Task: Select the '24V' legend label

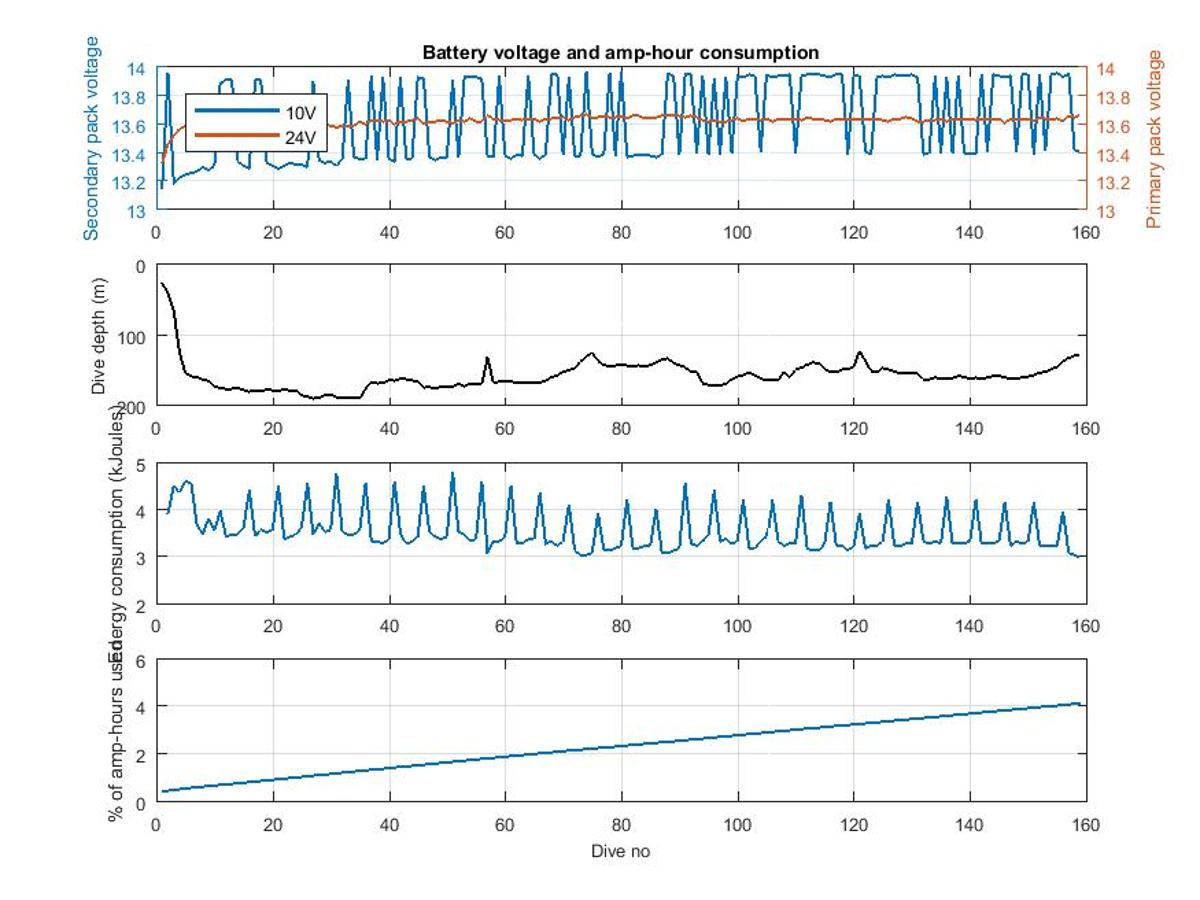Action: click(x=300, y=139)
